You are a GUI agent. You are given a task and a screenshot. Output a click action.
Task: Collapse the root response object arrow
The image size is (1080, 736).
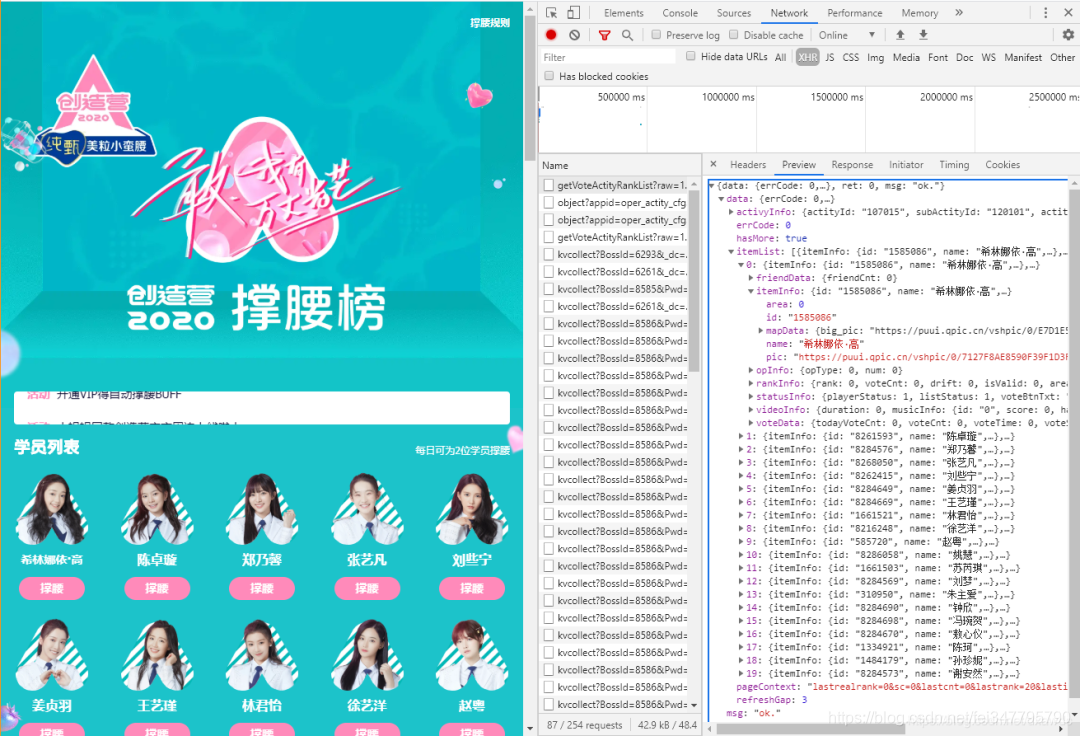coord(712,186)
